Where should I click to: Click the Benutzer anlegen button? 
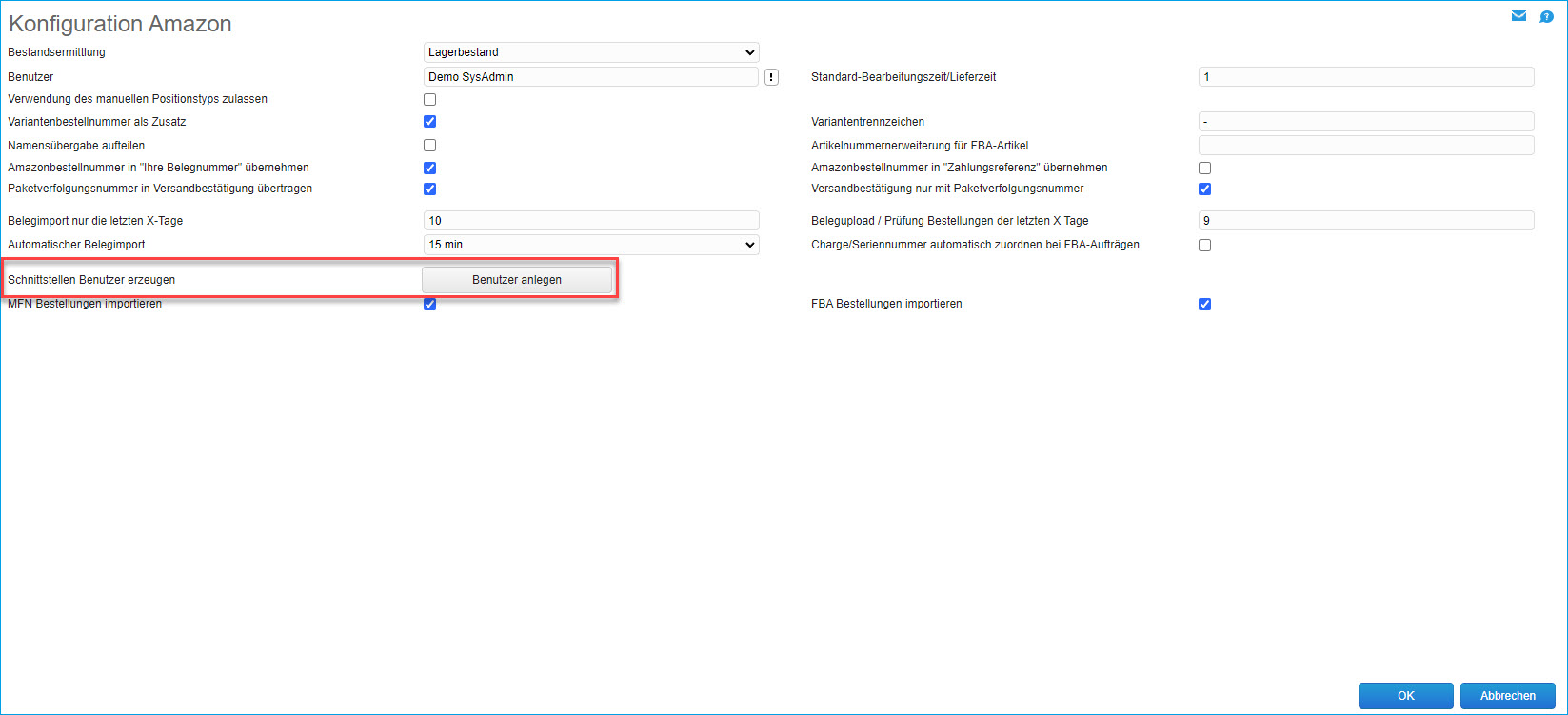coord(517,280)
